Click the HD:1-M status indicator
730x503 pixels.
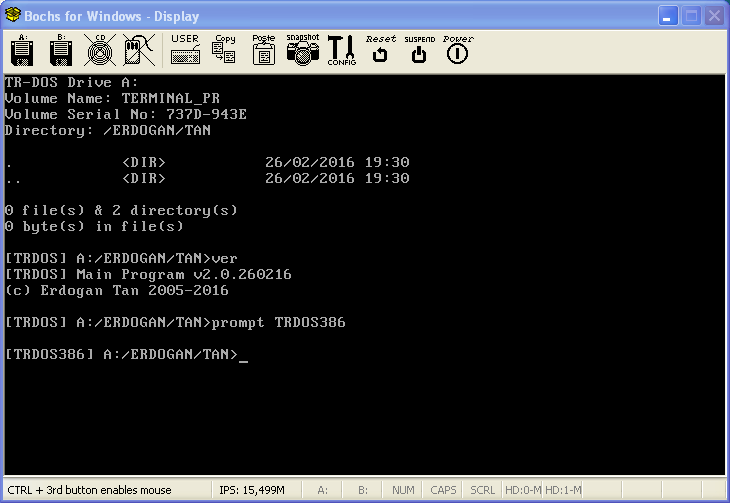pyautogui.click(x=563, y=490)
